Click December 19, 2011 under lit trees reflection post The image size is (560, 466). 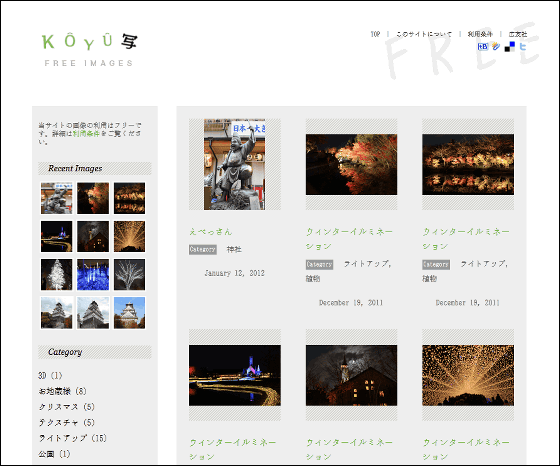pos(468,303)
